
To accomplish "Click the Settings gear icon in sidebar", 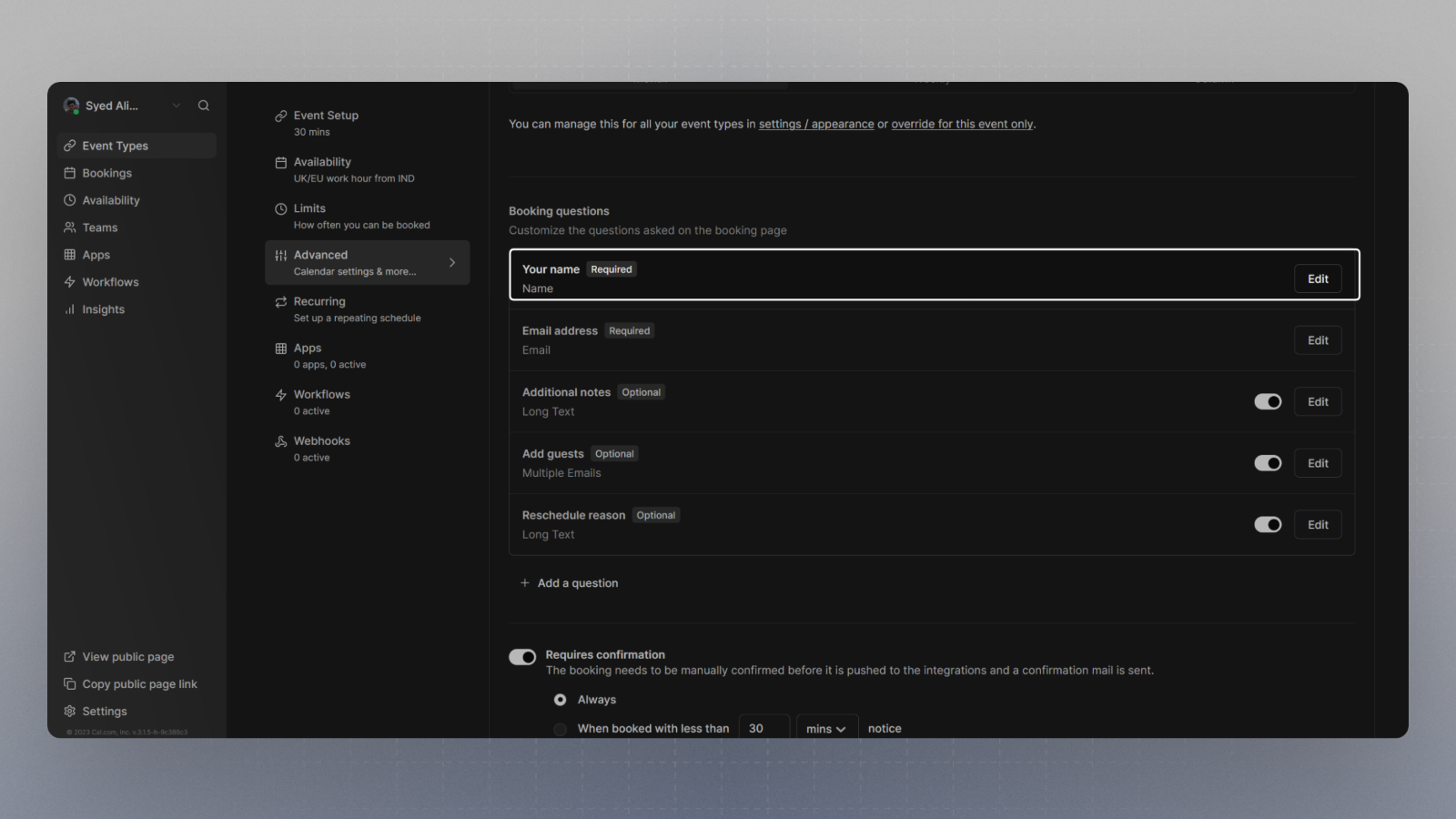I will point(70,712).
